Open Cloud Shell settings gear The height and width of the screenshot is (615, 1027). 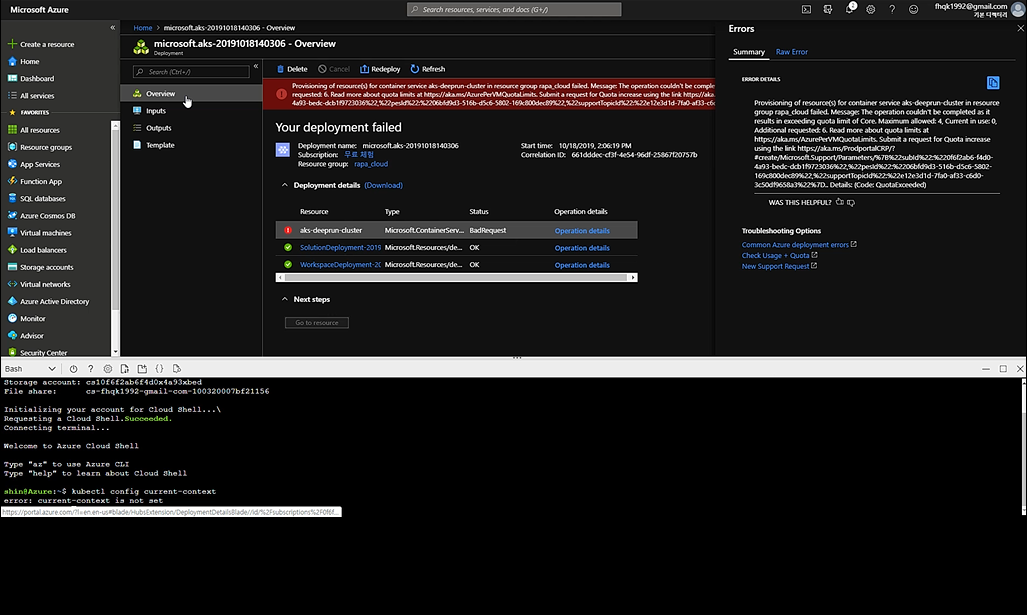coord(107,369)
